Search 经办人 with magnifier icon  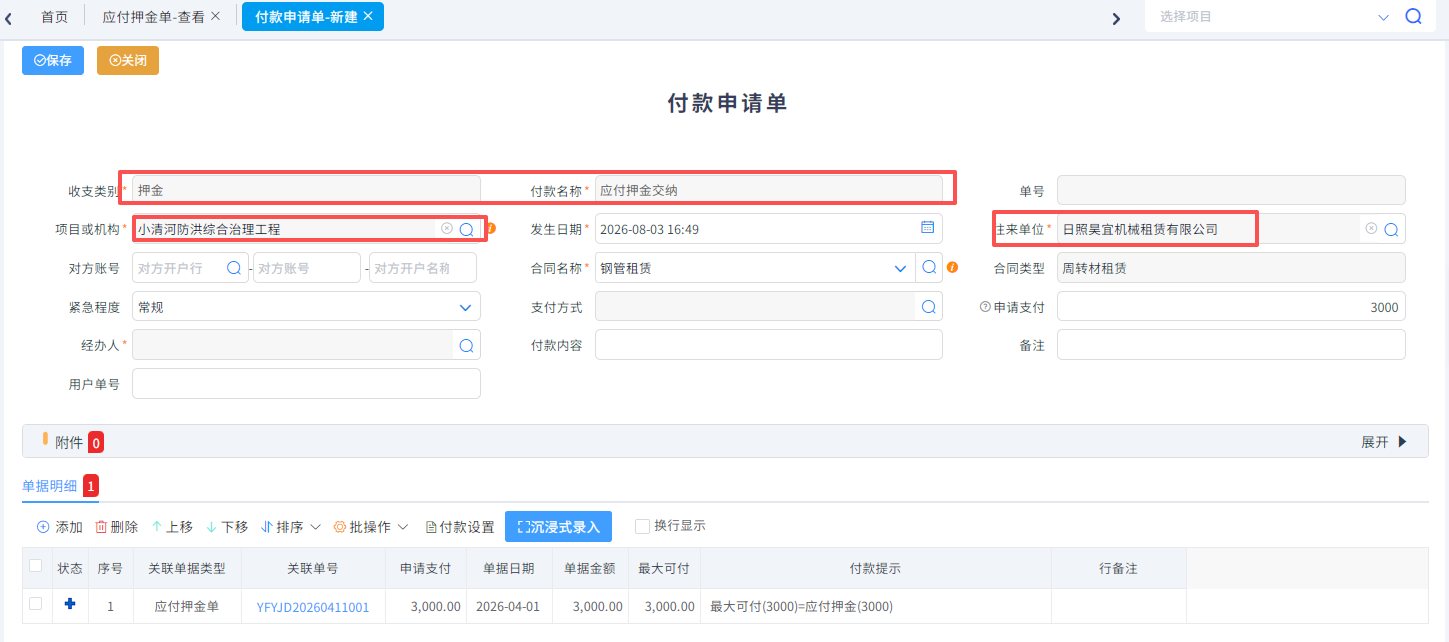[466, 345]
